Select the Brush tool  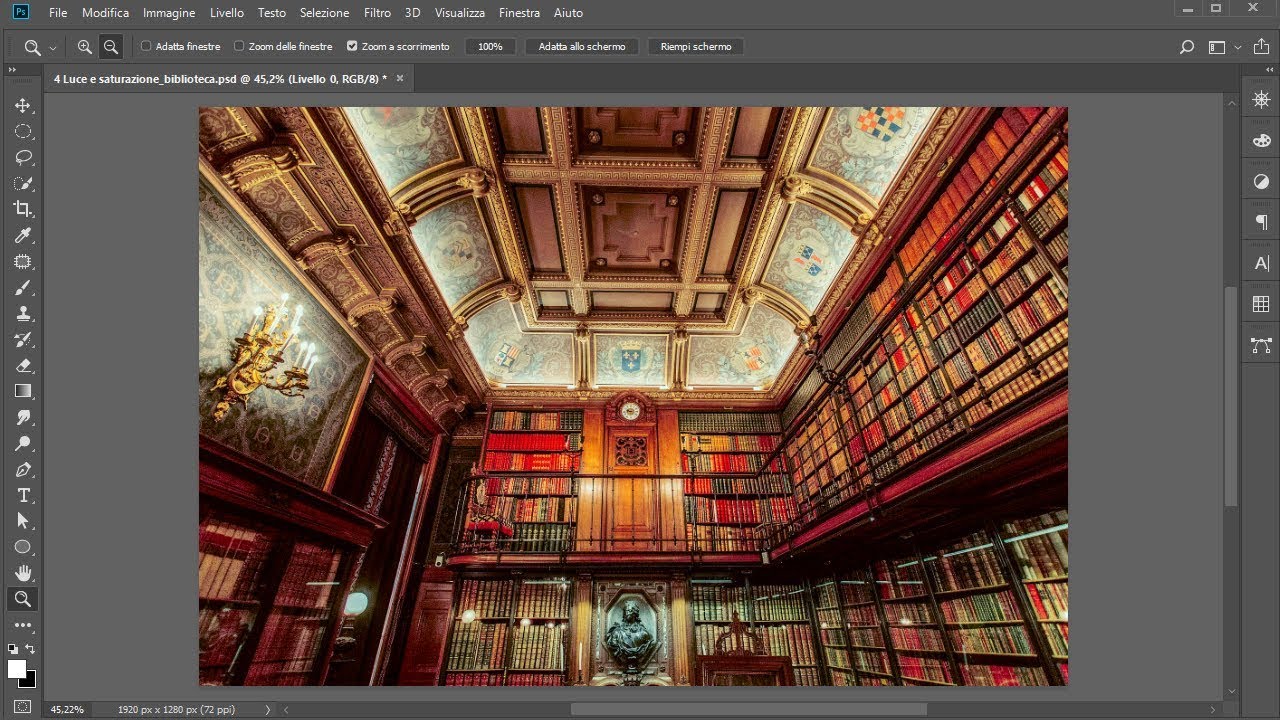pyautogui.click(x=22, y=287)
